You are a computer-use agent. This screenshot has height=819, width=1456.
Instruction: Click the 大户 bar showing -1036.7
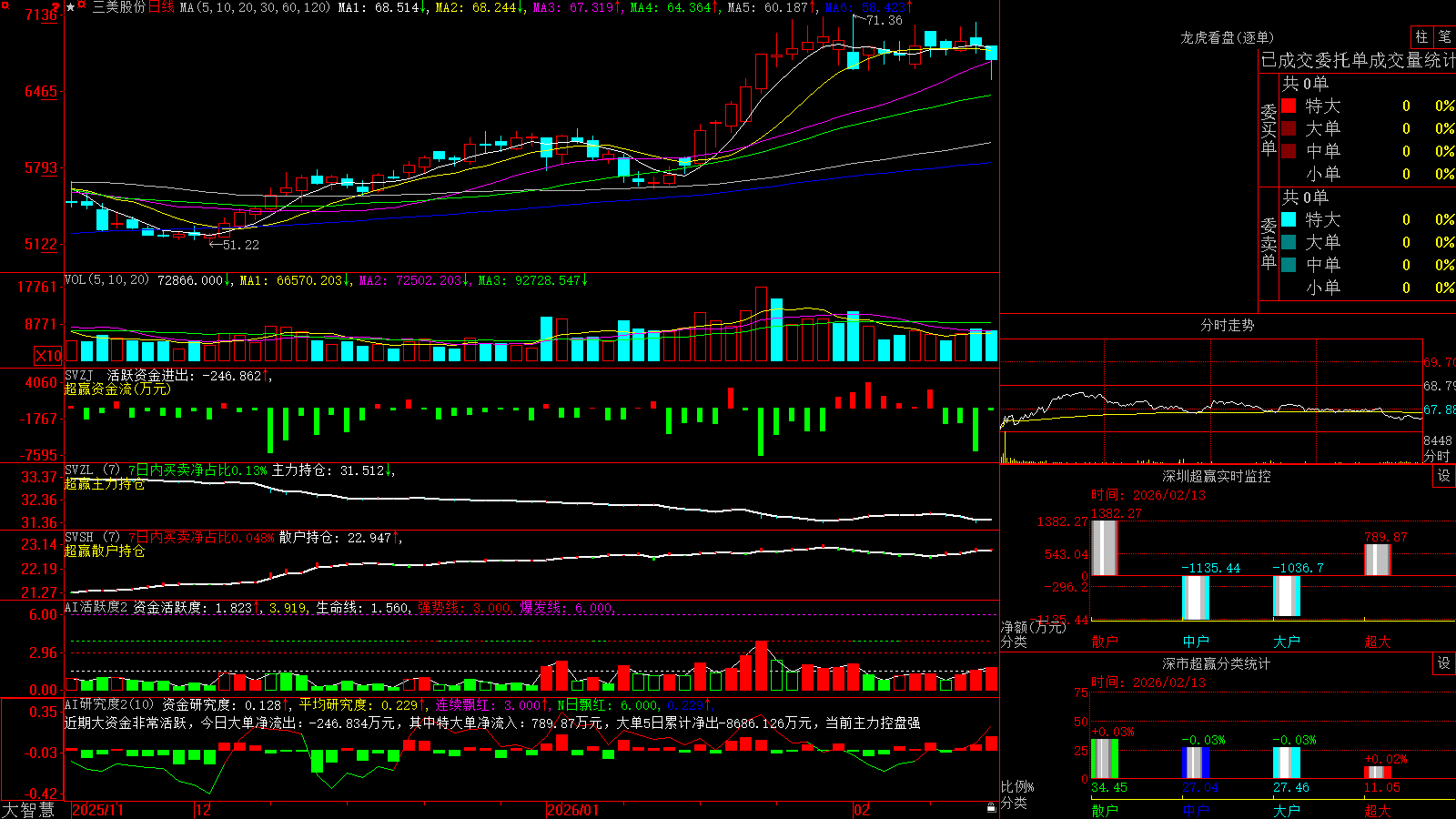pyautogui.click(x=1287, y=595)
